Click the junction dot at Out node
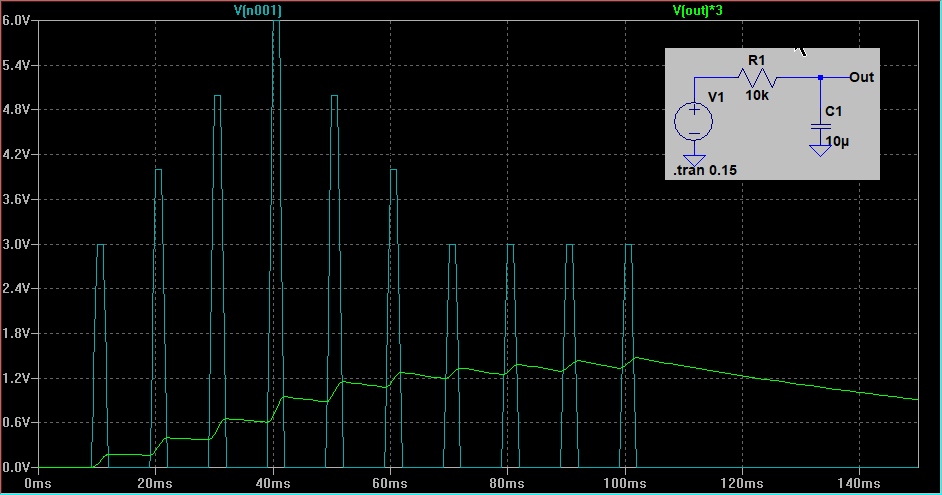The height and width of the screenshot is (495, 942). (x=821, y=77)
